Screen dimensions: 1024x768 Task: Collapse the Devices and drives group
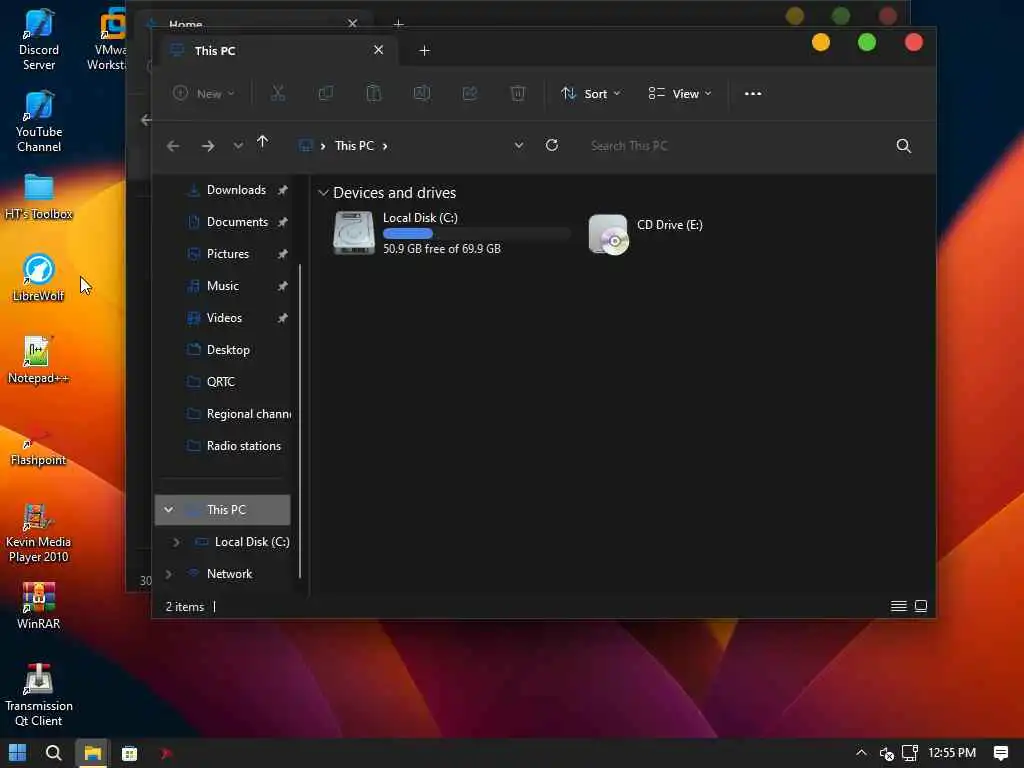point(323,193)
